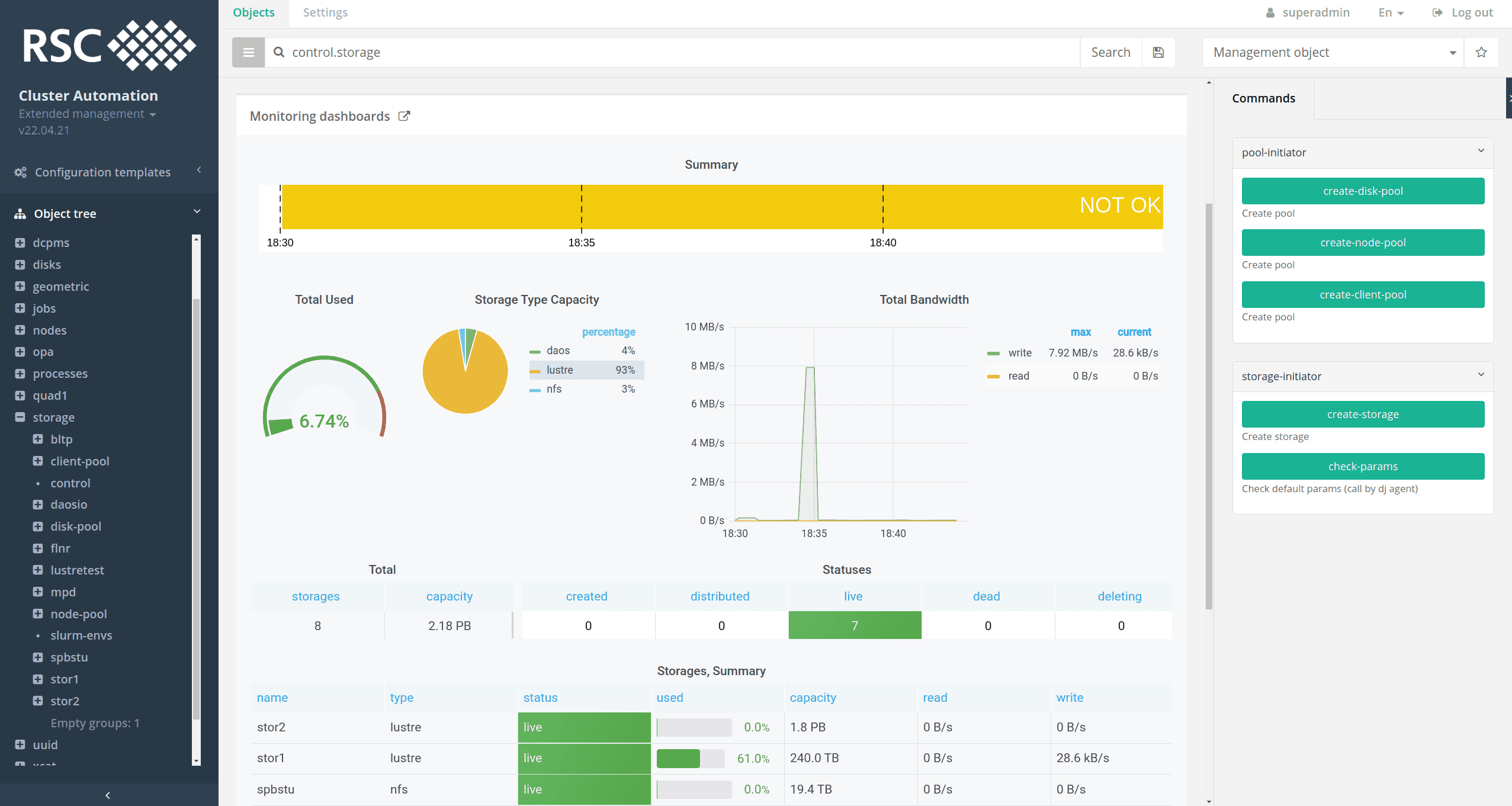Save the search query using the floppy disk icon
This screenshot has height=806, width=1512.
(x=1159, y=52)
